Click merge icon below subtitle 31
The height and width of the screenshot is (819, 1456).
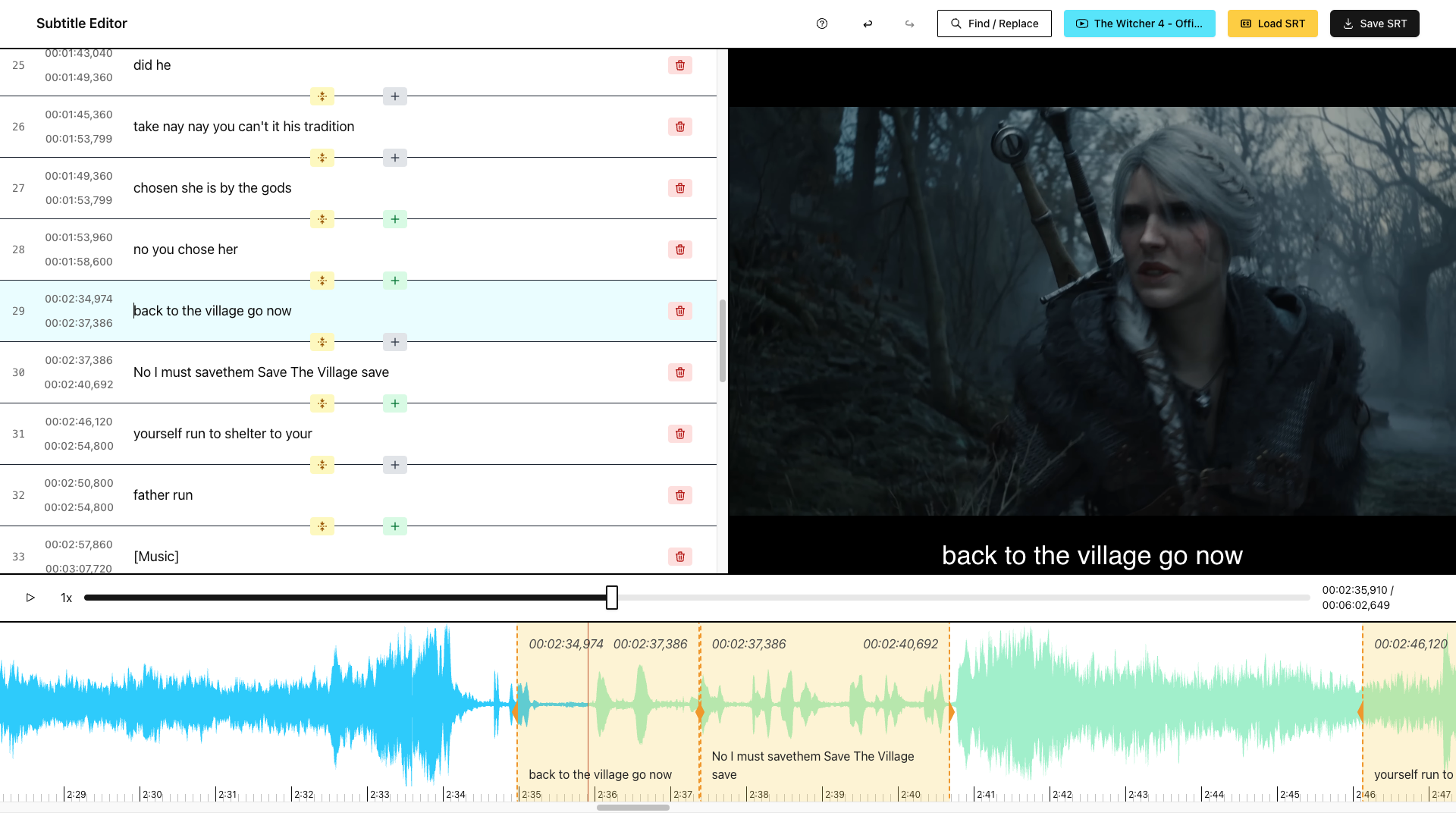click(322, 465)
